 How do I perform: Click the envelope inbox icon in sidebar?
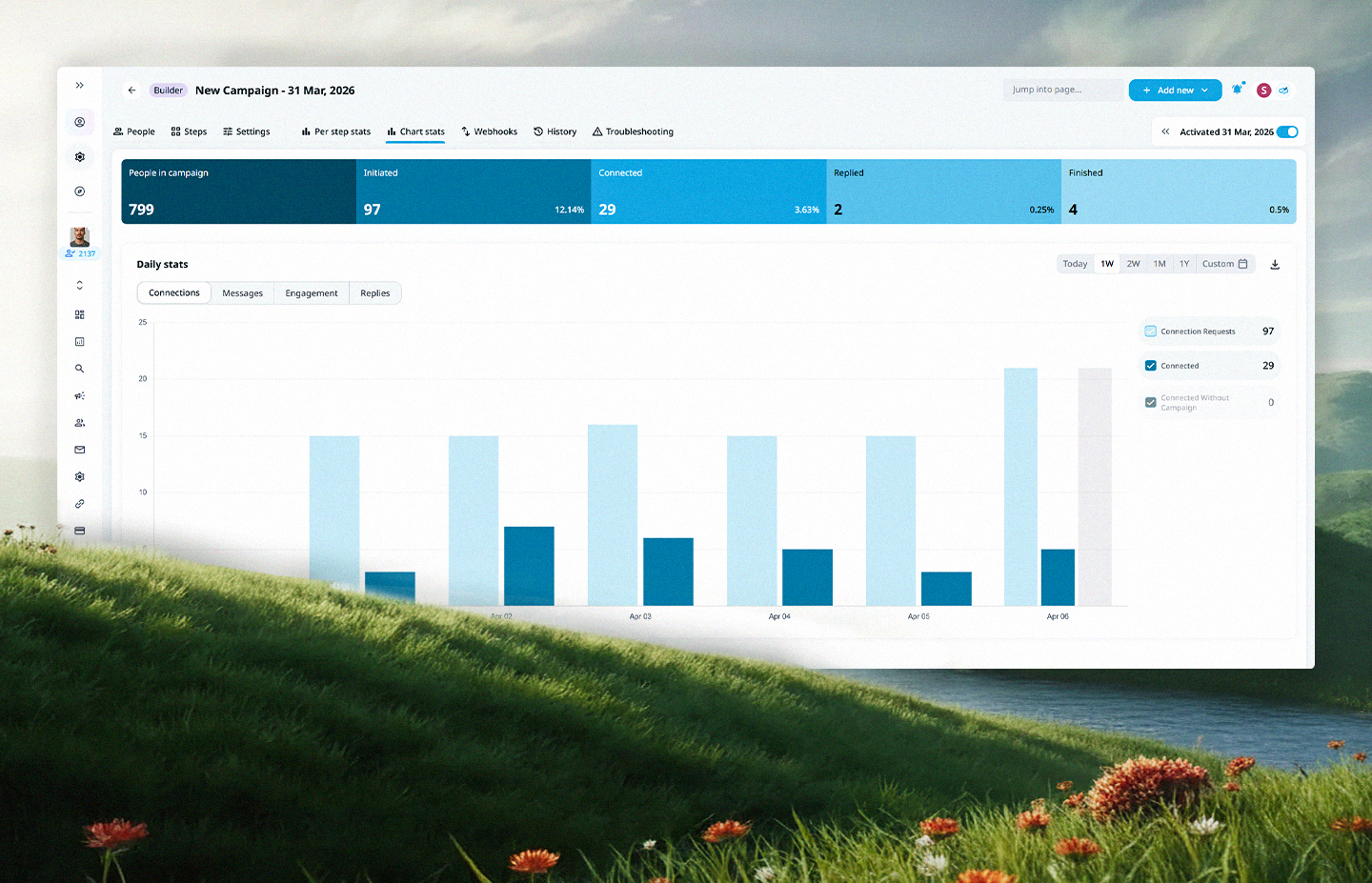coord(80,450)
